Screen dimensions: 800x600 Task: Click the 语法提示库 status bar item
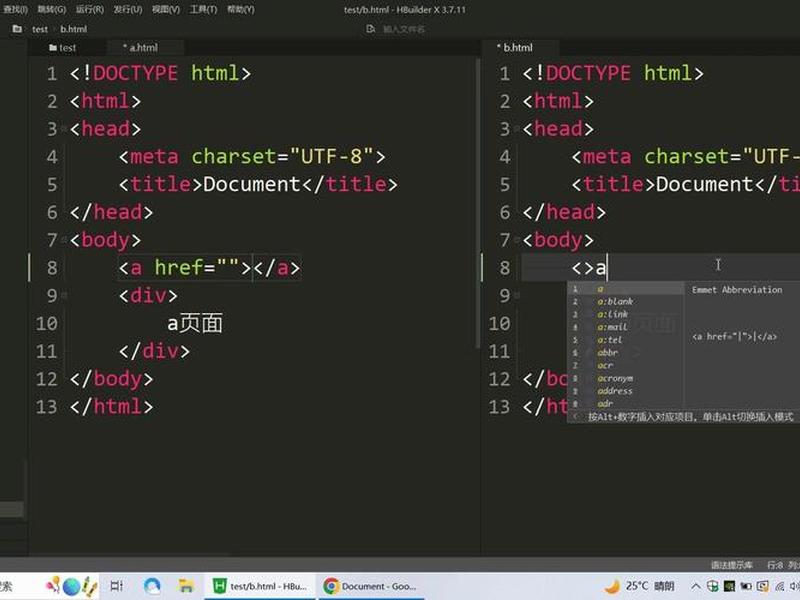[x=732, y=565]
